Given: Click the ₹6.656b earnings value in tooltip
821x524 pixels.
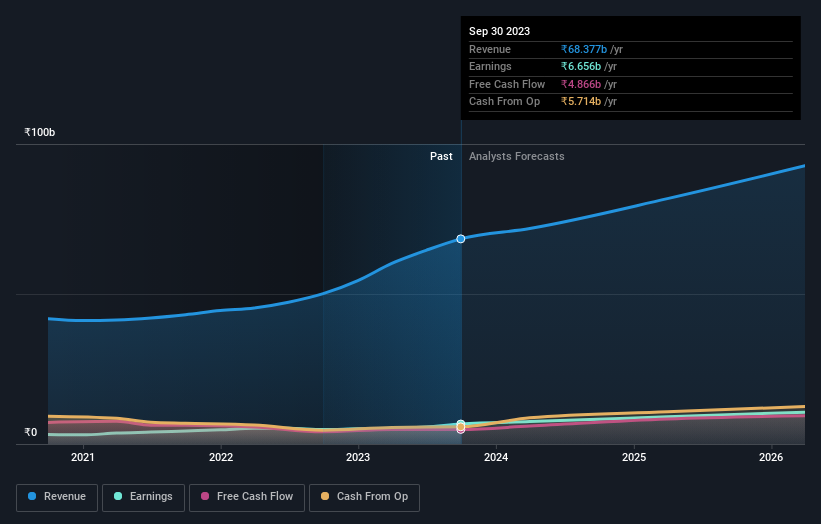Looking at the screenshot, I should 581,66.
